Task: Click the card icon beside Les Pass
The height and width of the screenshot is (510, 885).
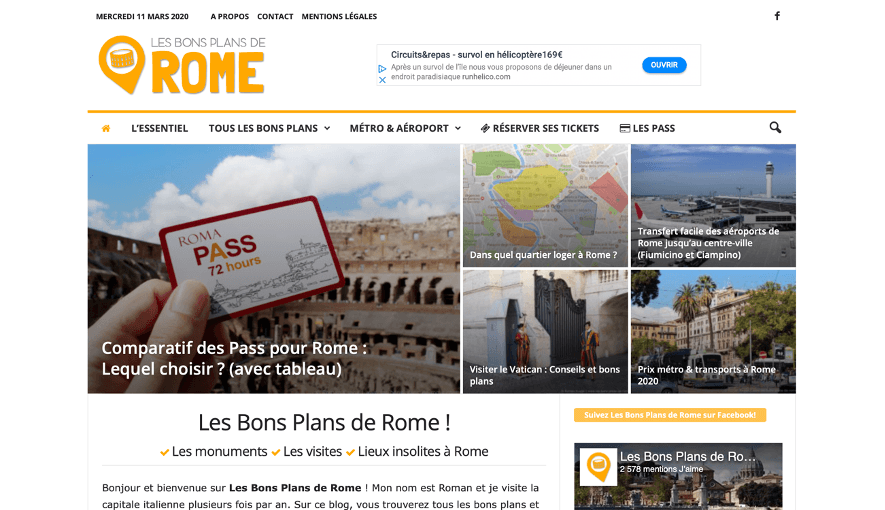Action: click(625, 129)
